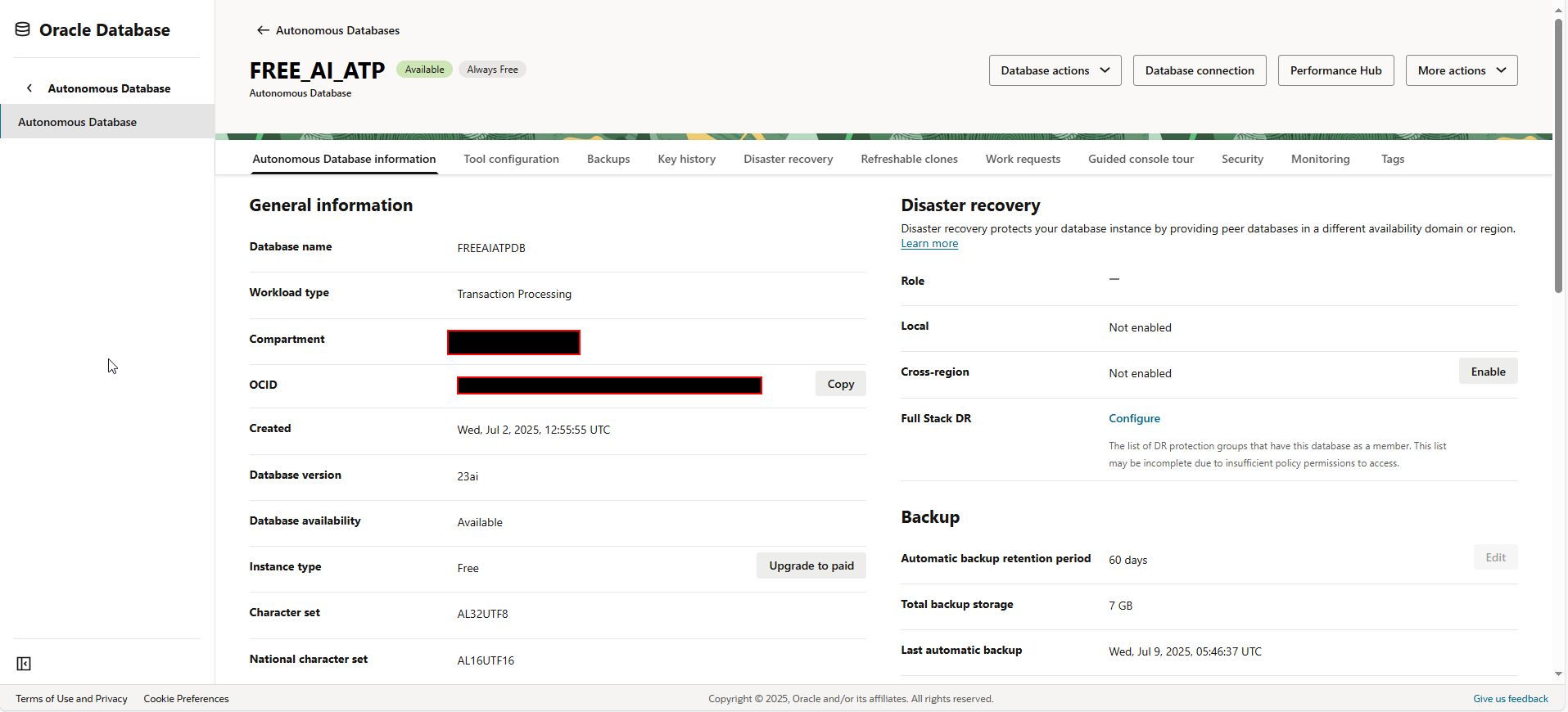Switch to the Security tab
Image resolution: width=1568 pixels, height=712 pixels.
[1242, 159]
